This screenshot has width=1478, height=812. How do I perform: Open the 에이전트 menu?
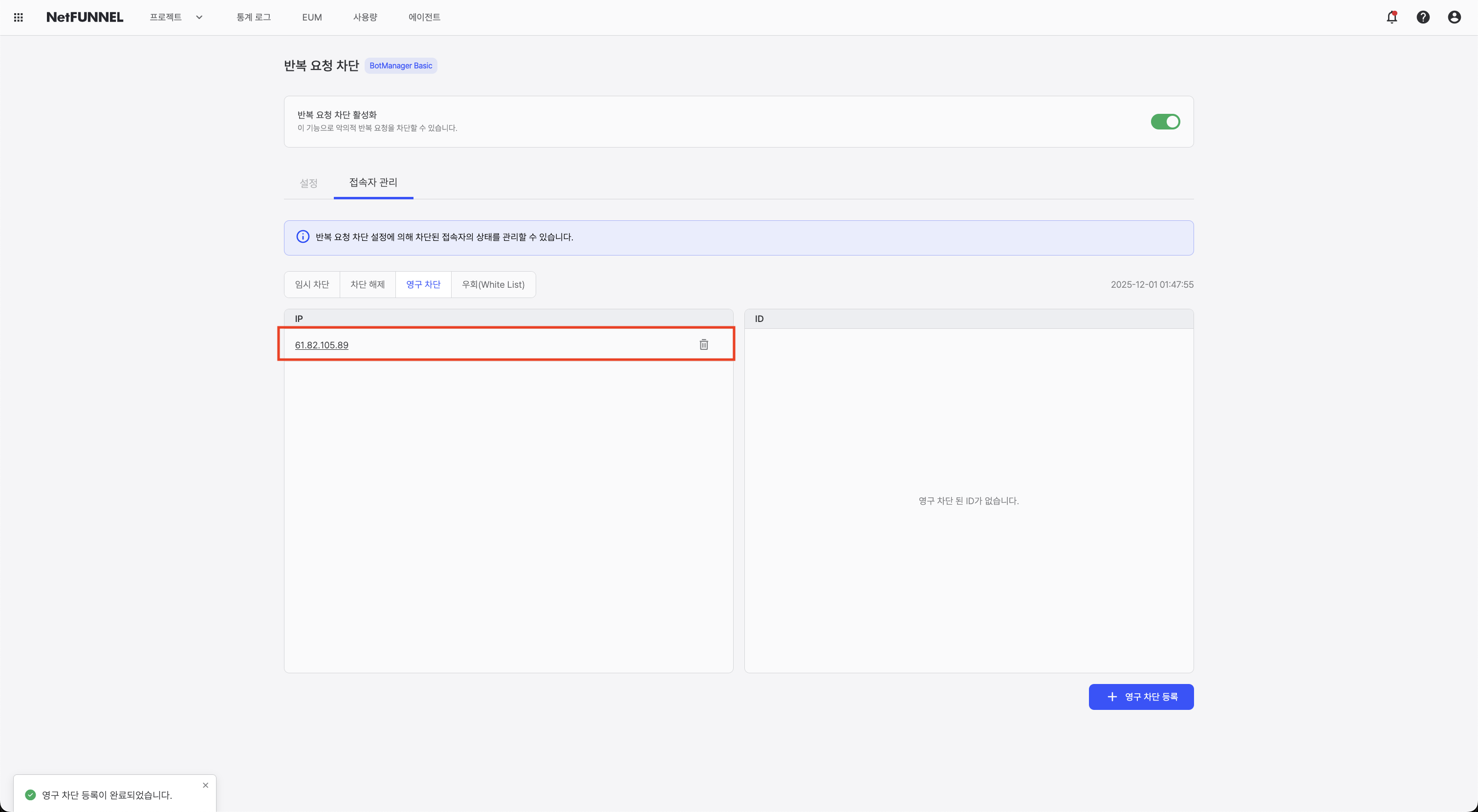click(424, 17)
